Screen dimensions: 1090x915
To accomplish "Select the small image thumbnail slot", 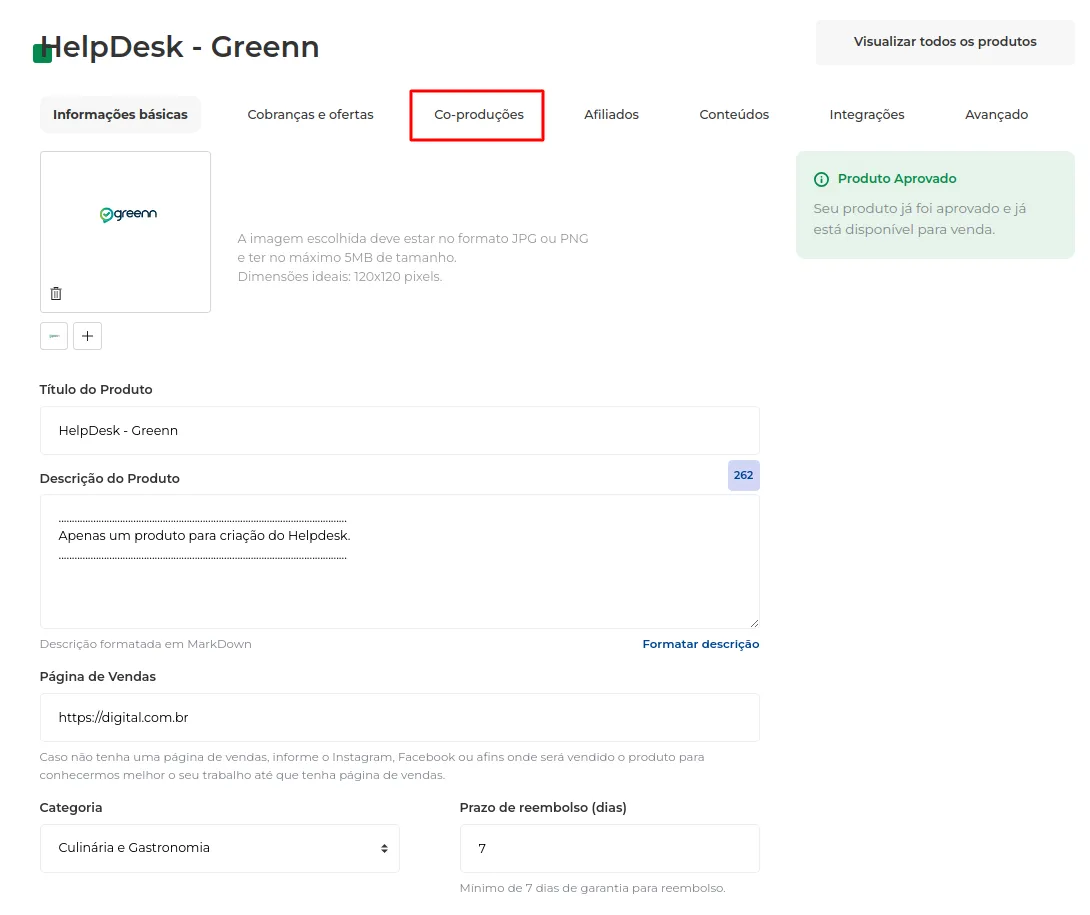I will [54, 337].
